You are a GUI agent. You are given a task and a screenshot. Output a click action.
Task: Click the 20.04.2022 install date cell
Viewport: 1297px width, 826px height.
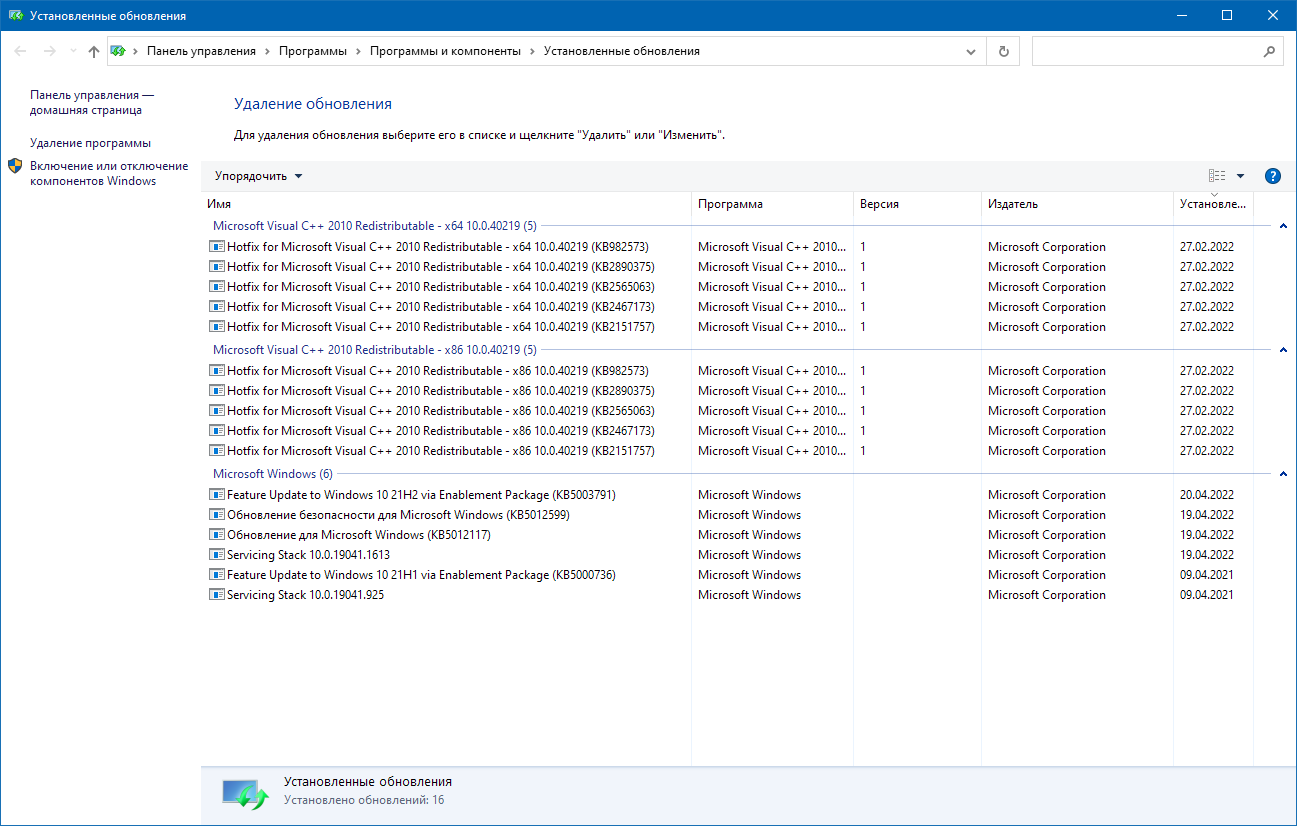(1207, 495)
